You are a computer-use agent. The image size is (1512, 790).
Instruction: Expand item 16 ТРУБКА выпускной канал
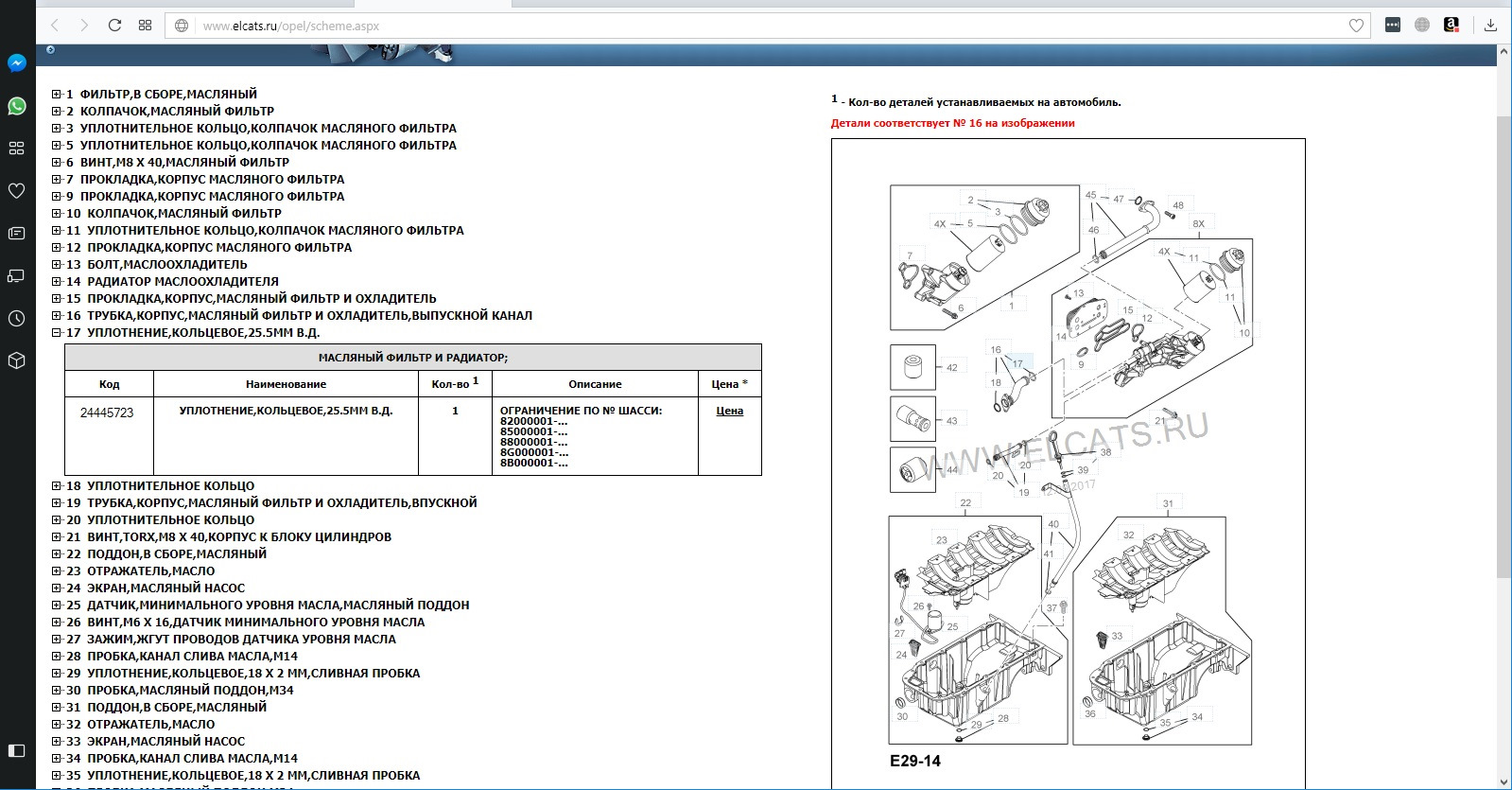tap(57, 316)
